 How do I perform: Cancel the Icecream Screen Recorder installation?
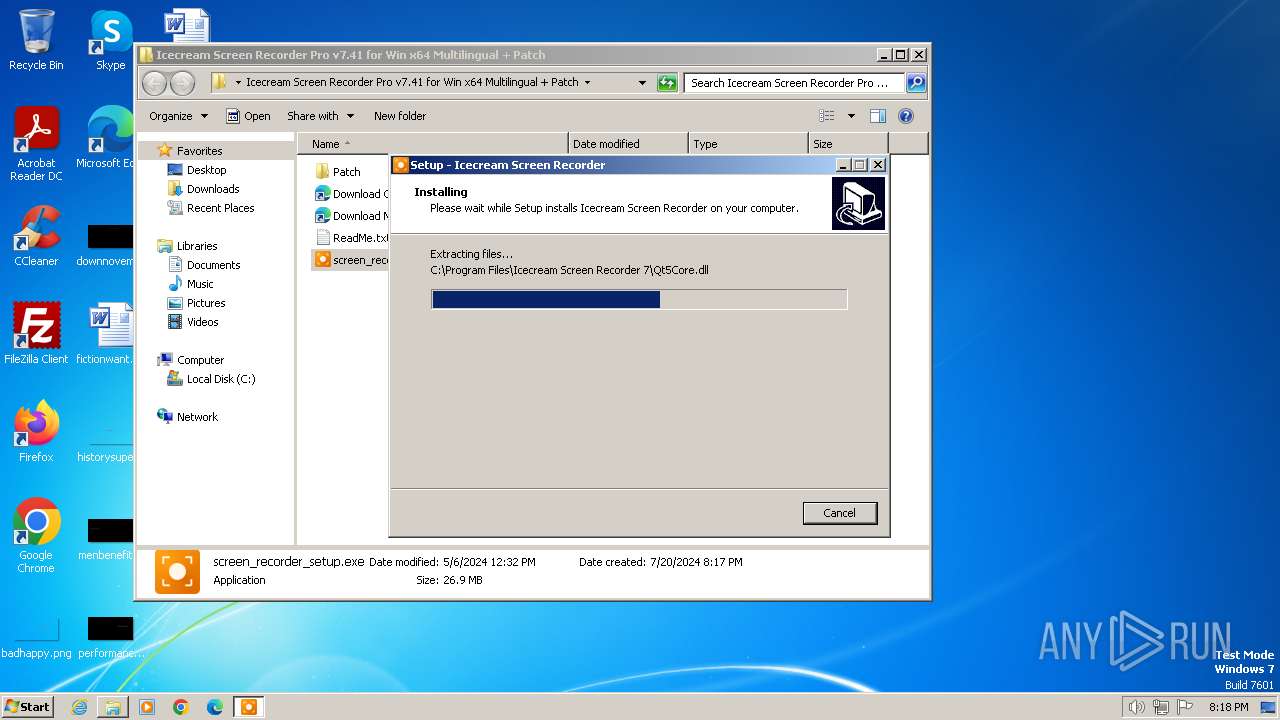pyautogui.click(x=840, y=513)
